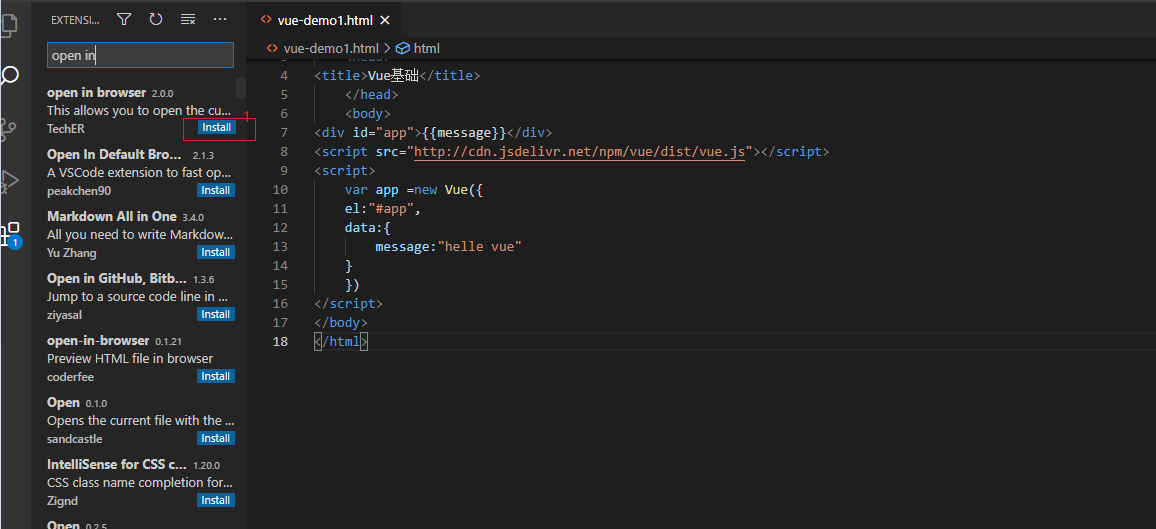The image size is (1156, 529).
Task: Click the extension search box
Action: point(140,55)
